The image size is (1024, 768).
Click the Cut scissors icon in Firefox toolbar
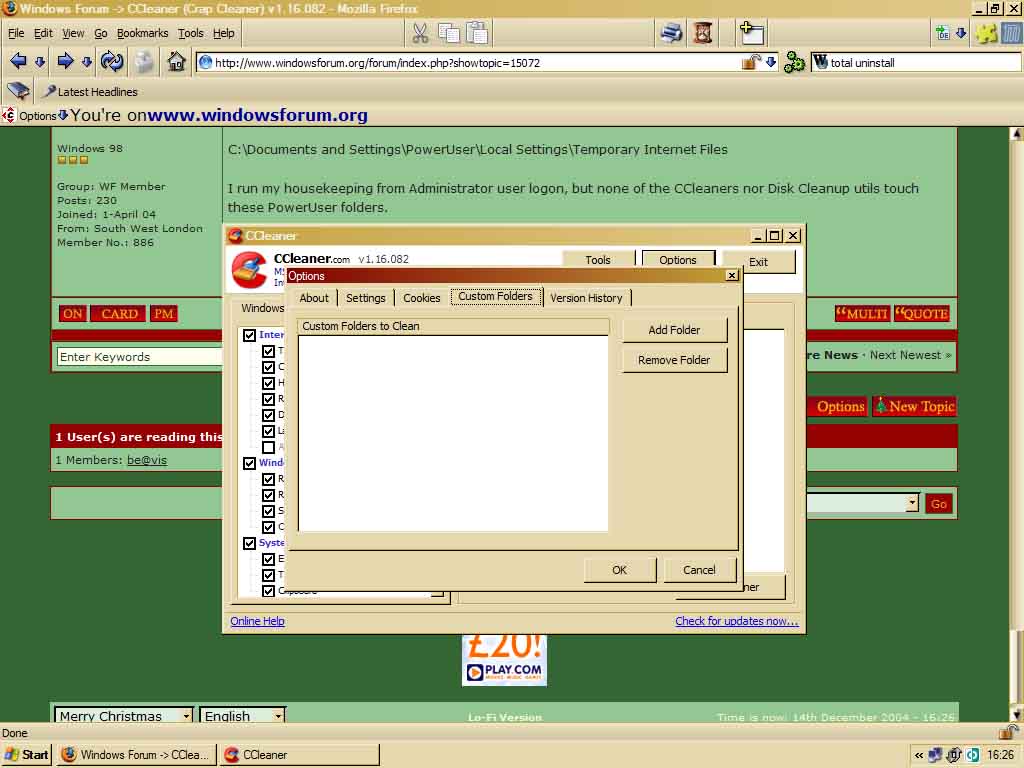point(420,33)
